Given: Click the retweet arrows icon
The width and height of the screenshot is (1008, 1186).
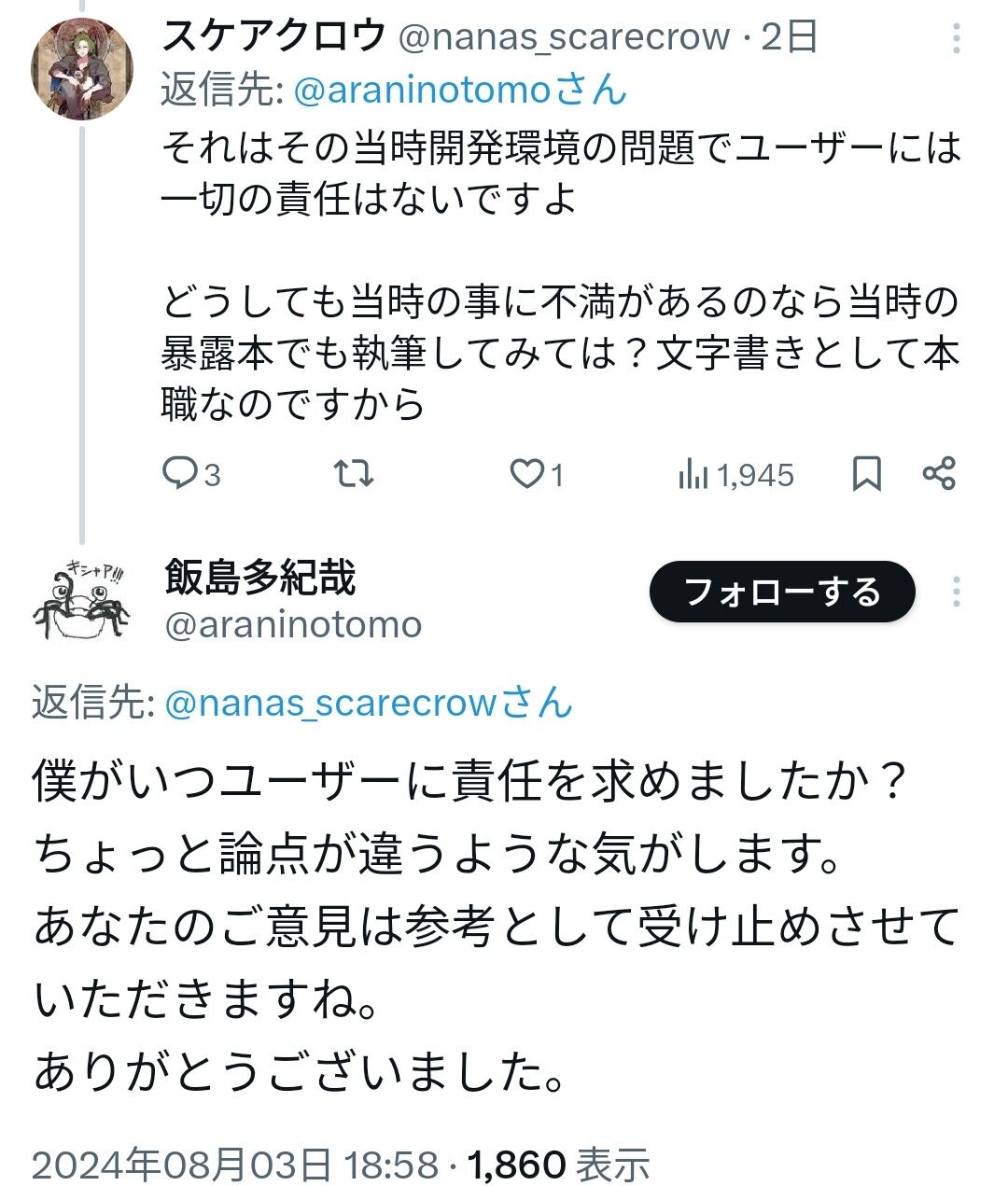Looking at the screenshot, I should point(355,474).
